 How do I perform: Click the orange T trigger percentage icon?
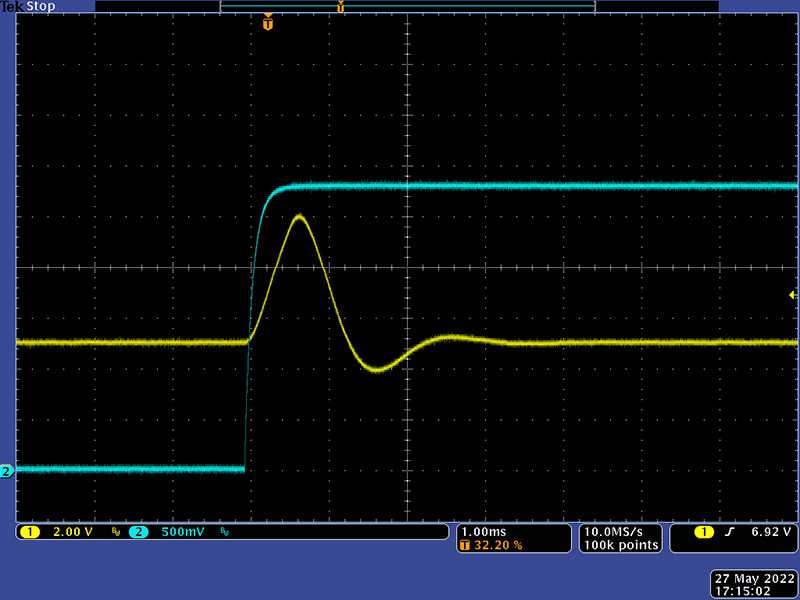click(464, 546)
